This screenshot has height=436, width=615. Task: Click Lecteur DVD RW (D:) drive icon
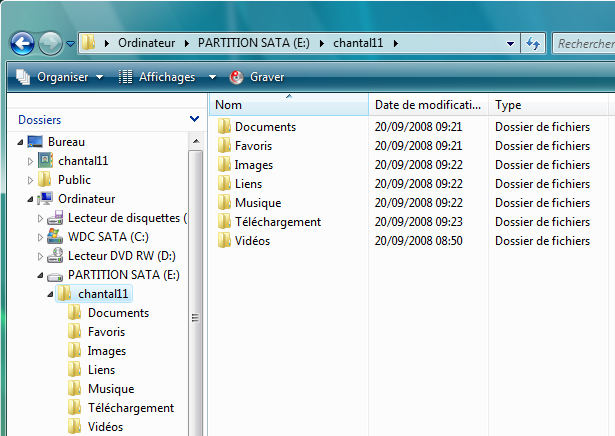pyautogui.click(x=55, y=256)
